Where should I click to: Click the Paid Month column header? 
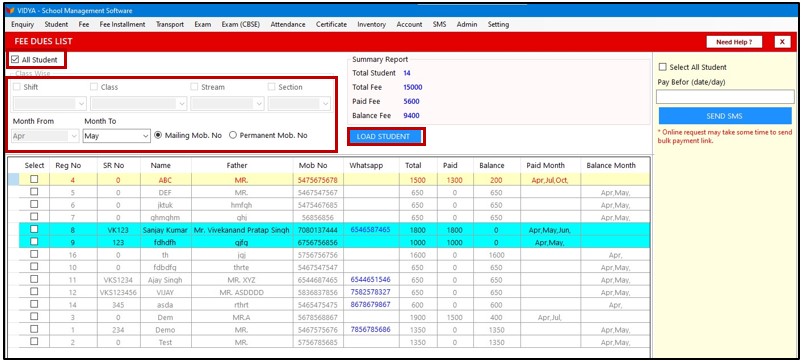546,165
